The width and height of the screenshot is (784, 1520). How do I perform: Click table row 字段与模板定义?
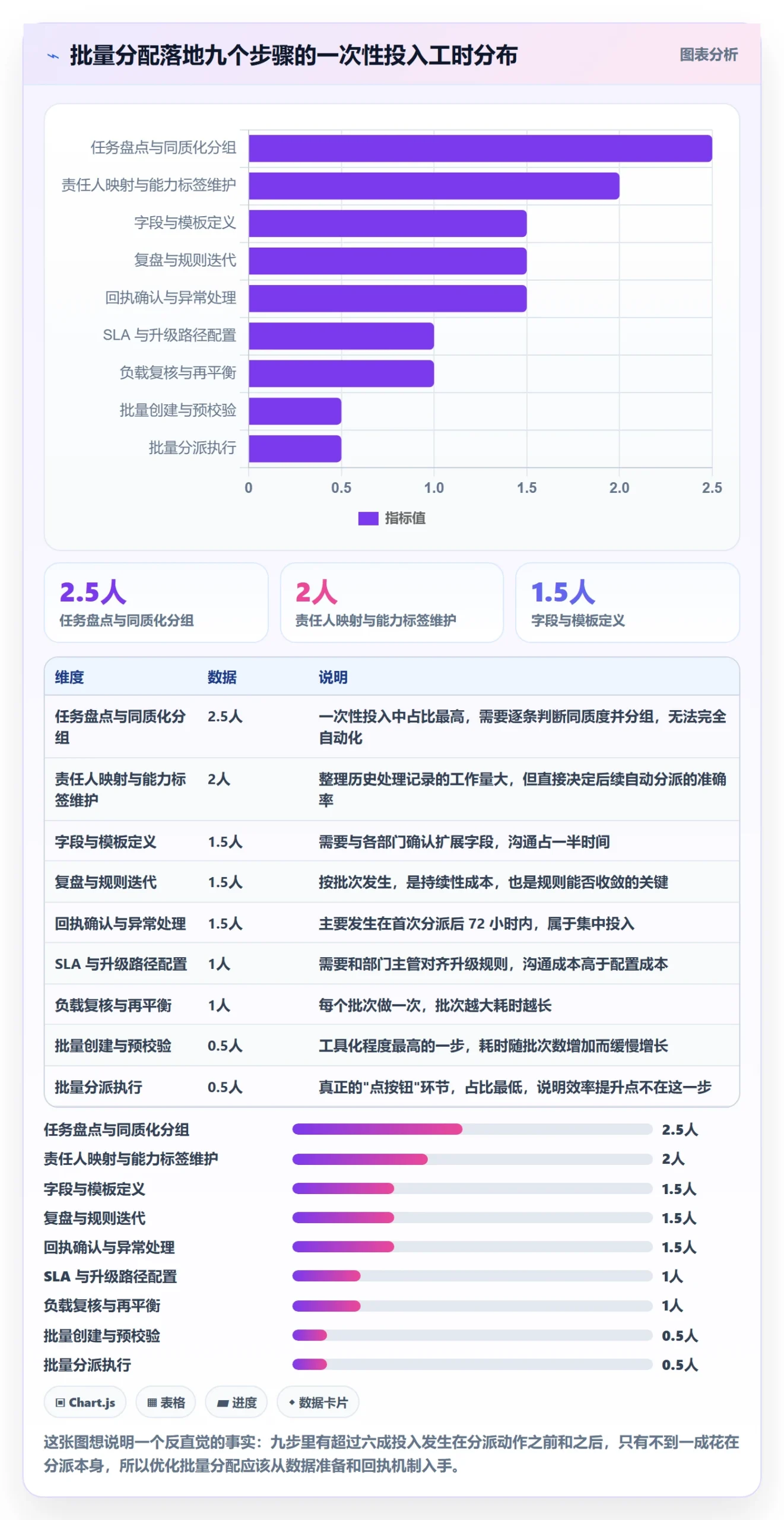[392, 841]
